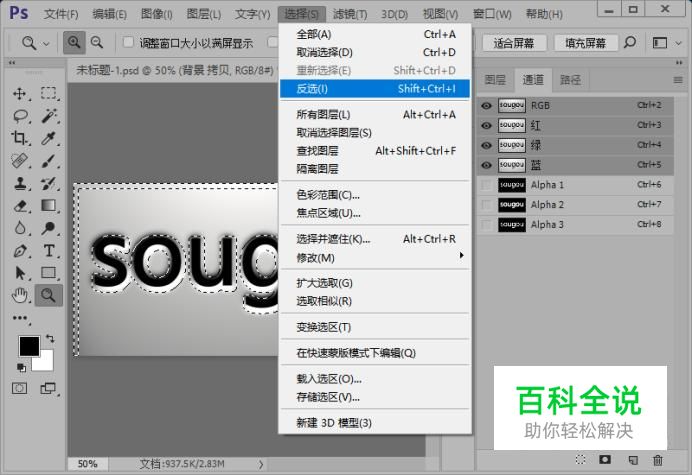692x475 pixels.
Task: Open the edit toolbar ellipsis menu
Action: (x=20, y=318)
